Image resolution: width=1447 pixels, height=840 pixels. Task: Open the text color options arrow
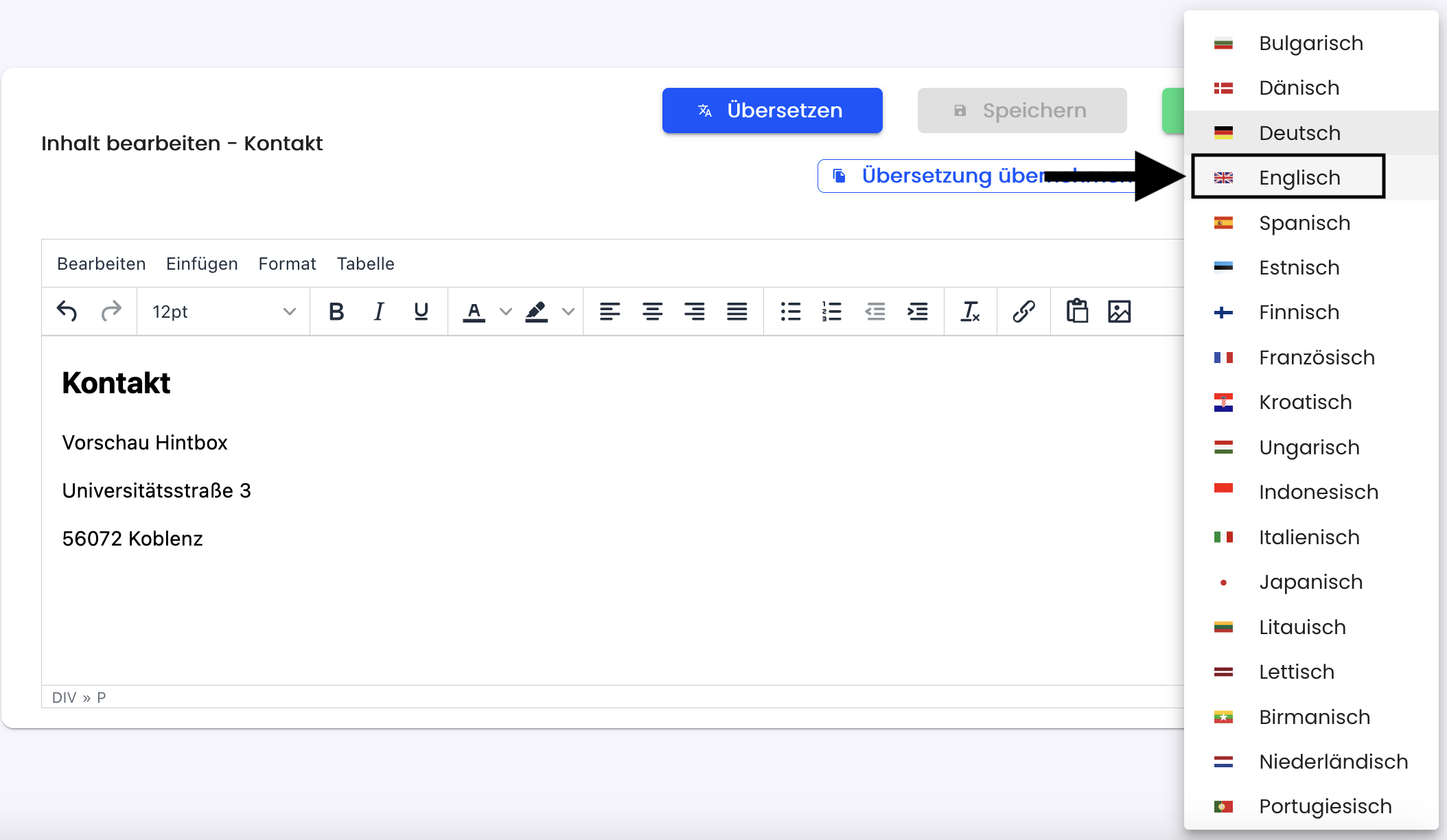(506, 312)
